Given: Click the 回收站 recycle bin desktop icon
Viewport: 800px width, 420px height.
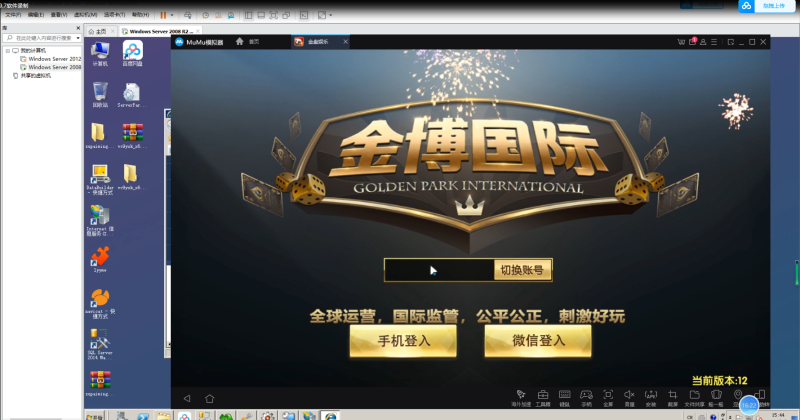Looking at the screenshot, I should click(x=100, y=95).
